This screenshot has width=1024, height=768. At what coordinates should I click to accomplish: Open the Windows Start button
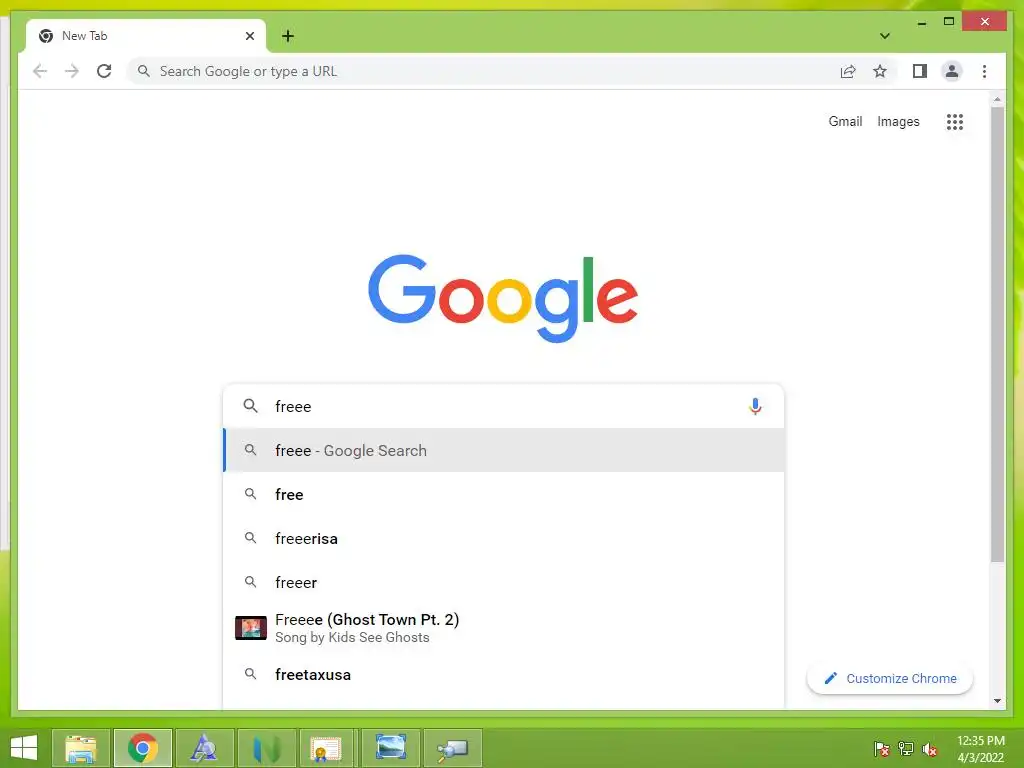(24, 748)
